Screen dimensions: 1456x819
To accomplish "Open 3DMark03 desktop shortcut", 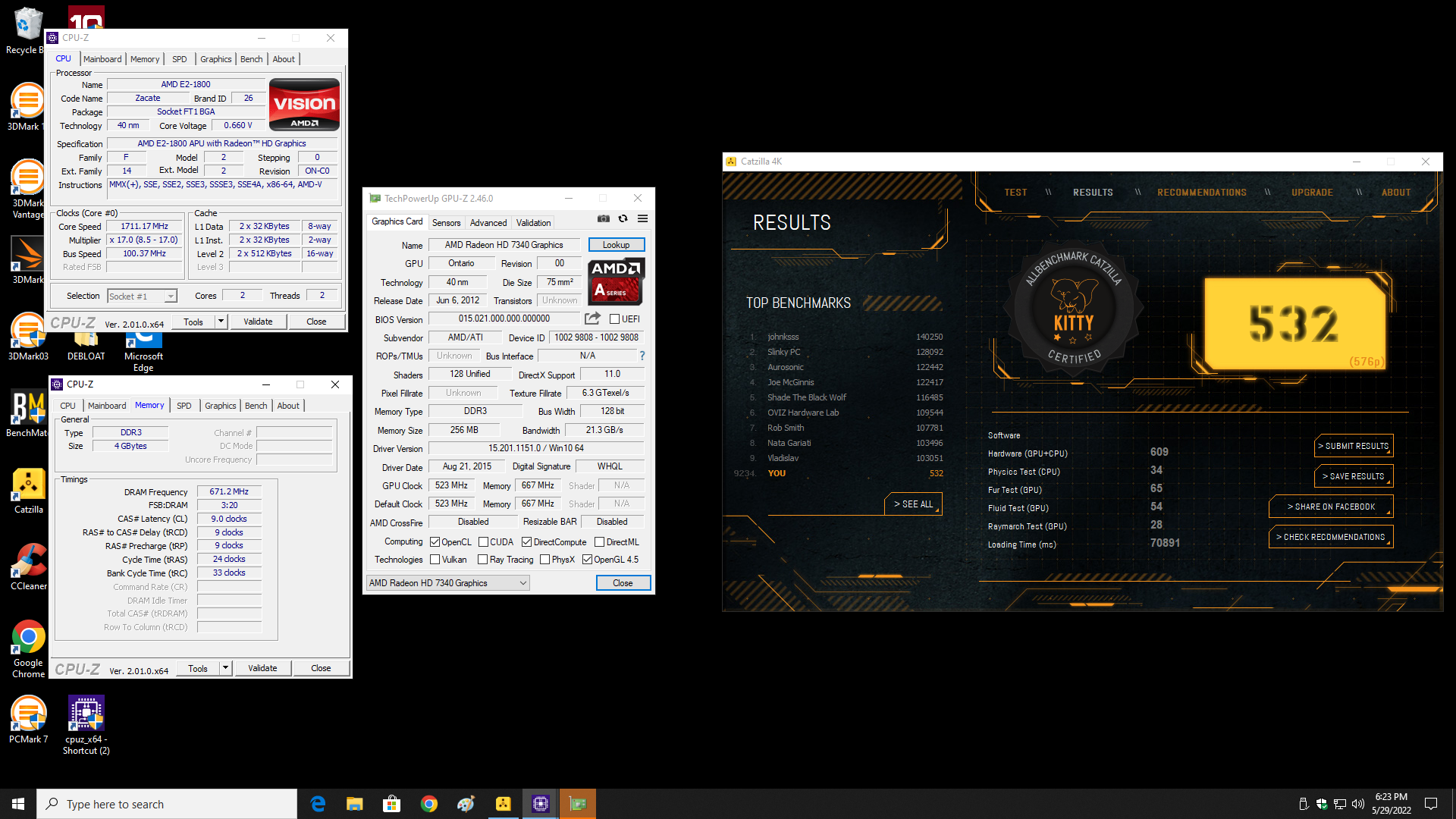I will (27, 337).
